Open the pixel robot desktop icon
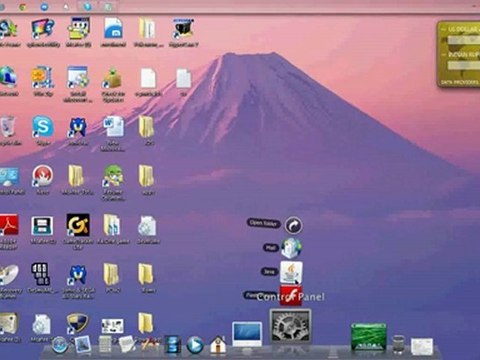Screen dimensions: 480x360 (78, 29)
